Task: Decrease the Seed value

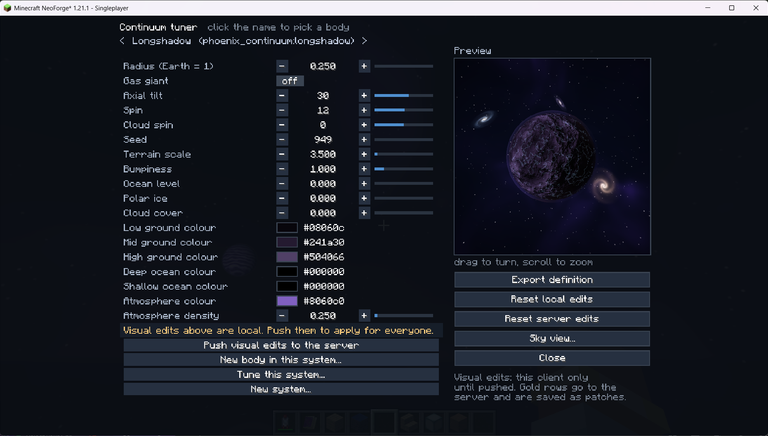Action: [282, 140]
